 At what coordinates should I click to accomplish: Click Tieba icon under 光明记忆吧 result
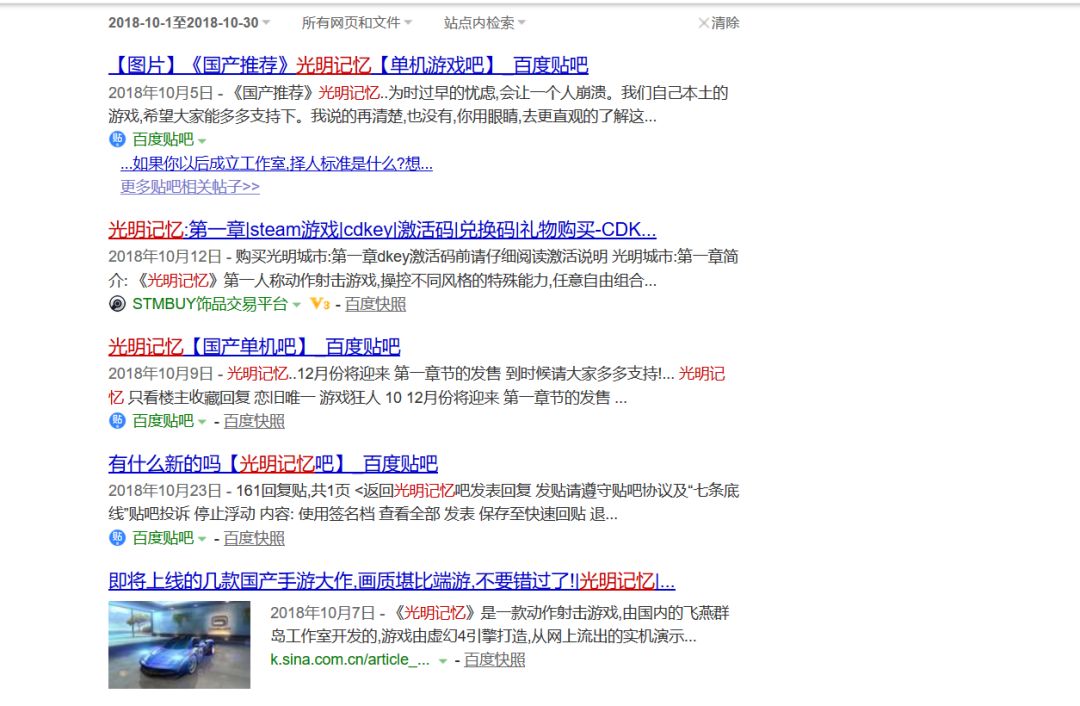117,537
